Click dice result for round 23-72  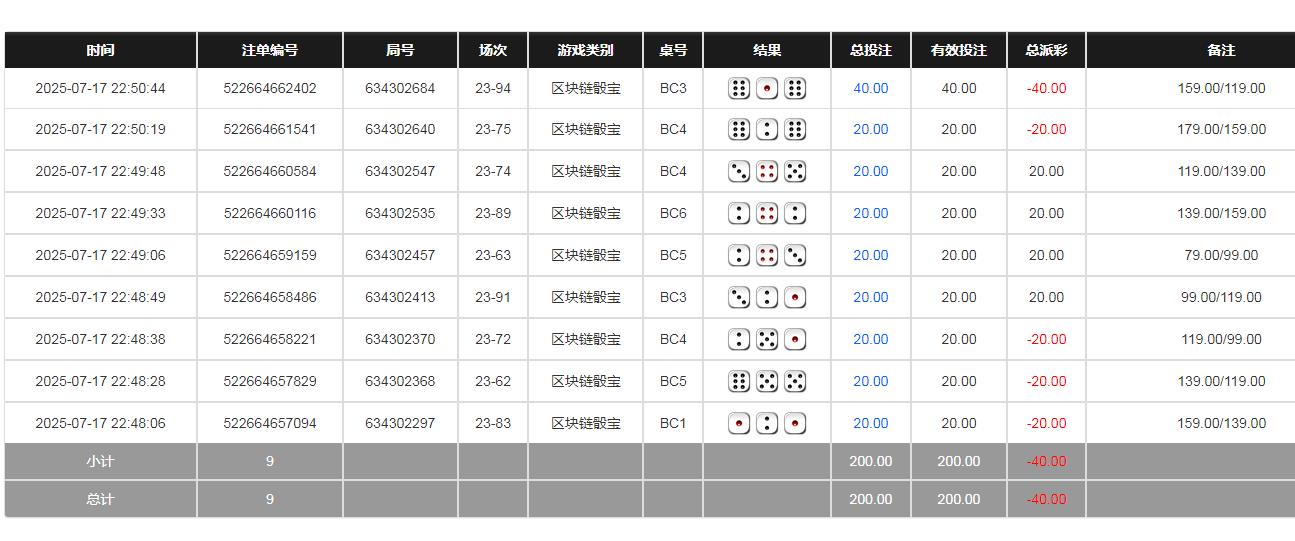767,340
